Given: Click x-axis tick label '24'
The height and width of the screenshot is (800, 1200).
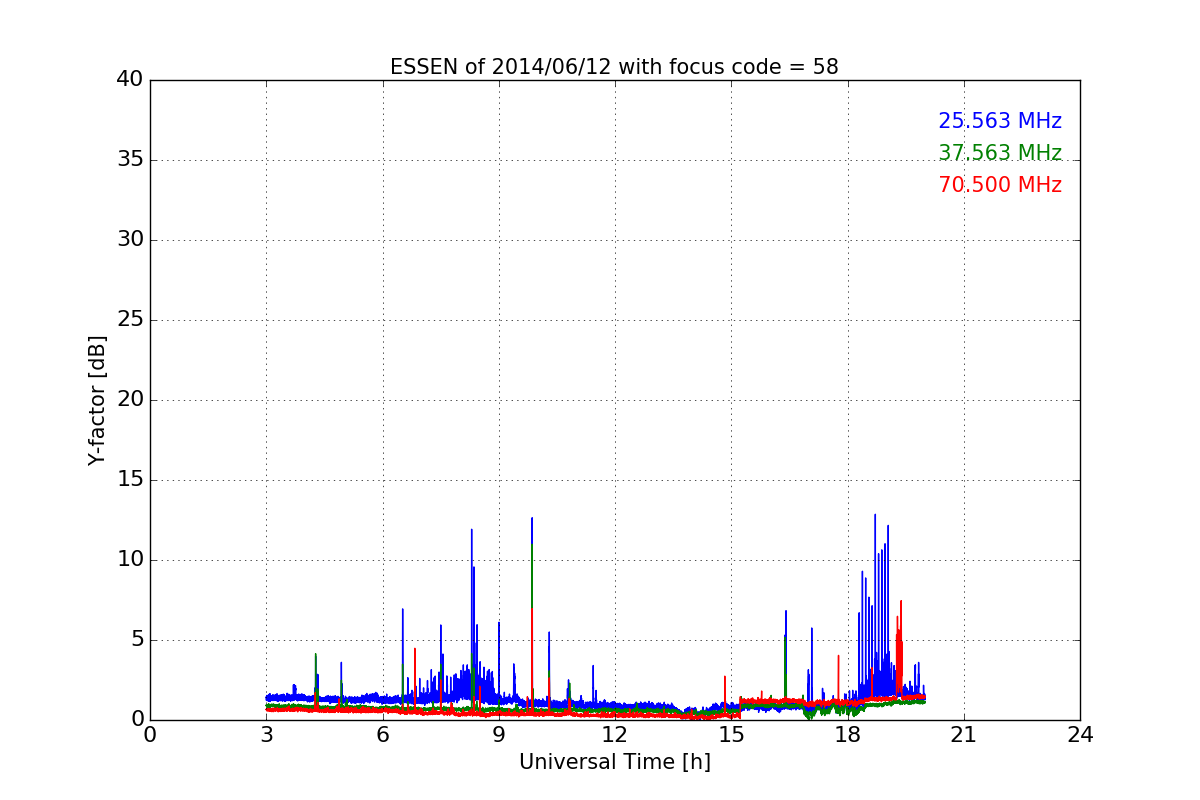Looking at the screenshot, I should point(1080,735).
